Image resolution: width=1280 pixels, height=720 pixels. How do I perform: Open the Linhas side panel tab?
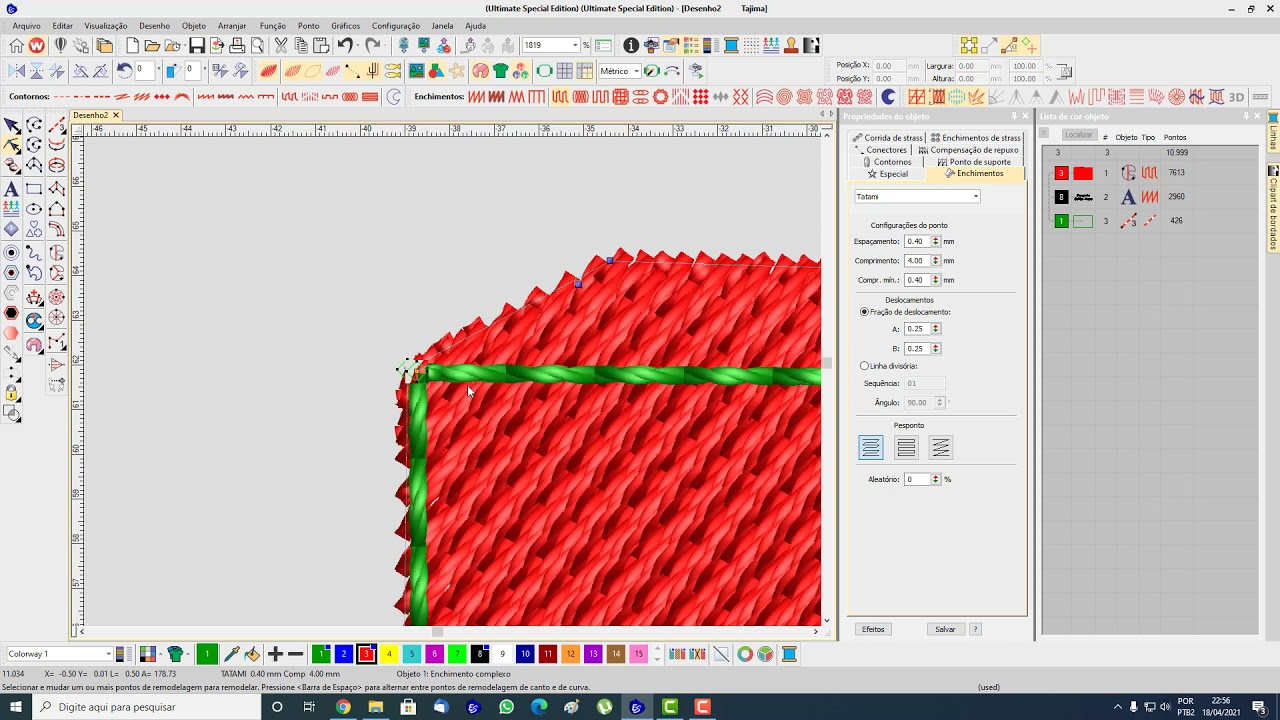click(1273, 133)
